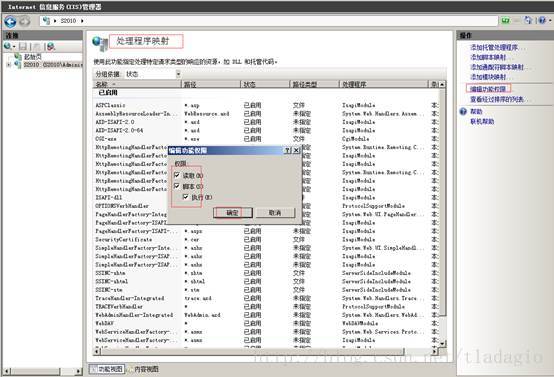Screen dimensions: 554x377
Task: Click the greyed Forward navigation arrow
Action: click(25, 22)
